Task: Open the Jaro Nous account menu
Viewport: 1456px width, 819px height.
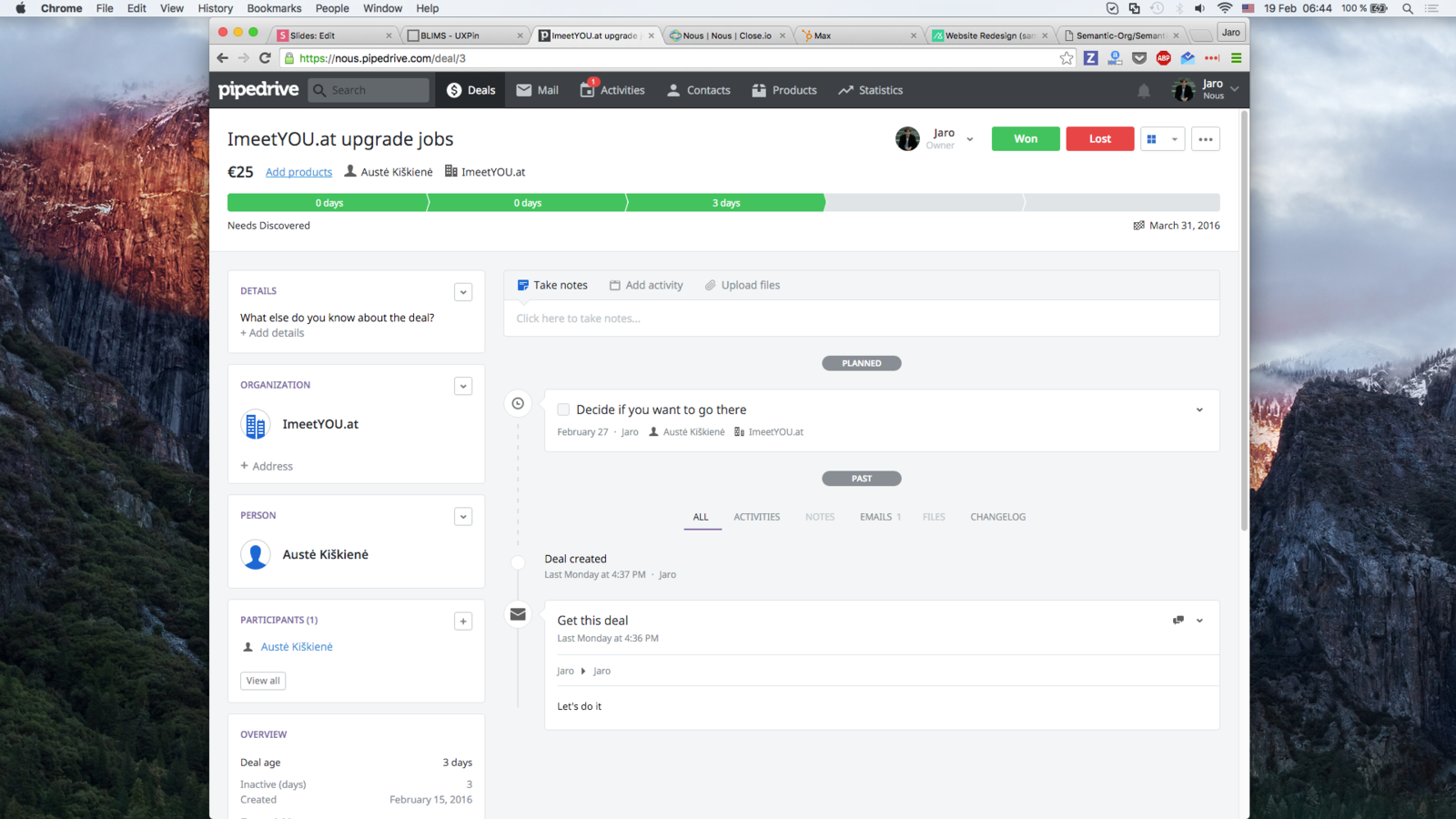Action: point(1206,89)
